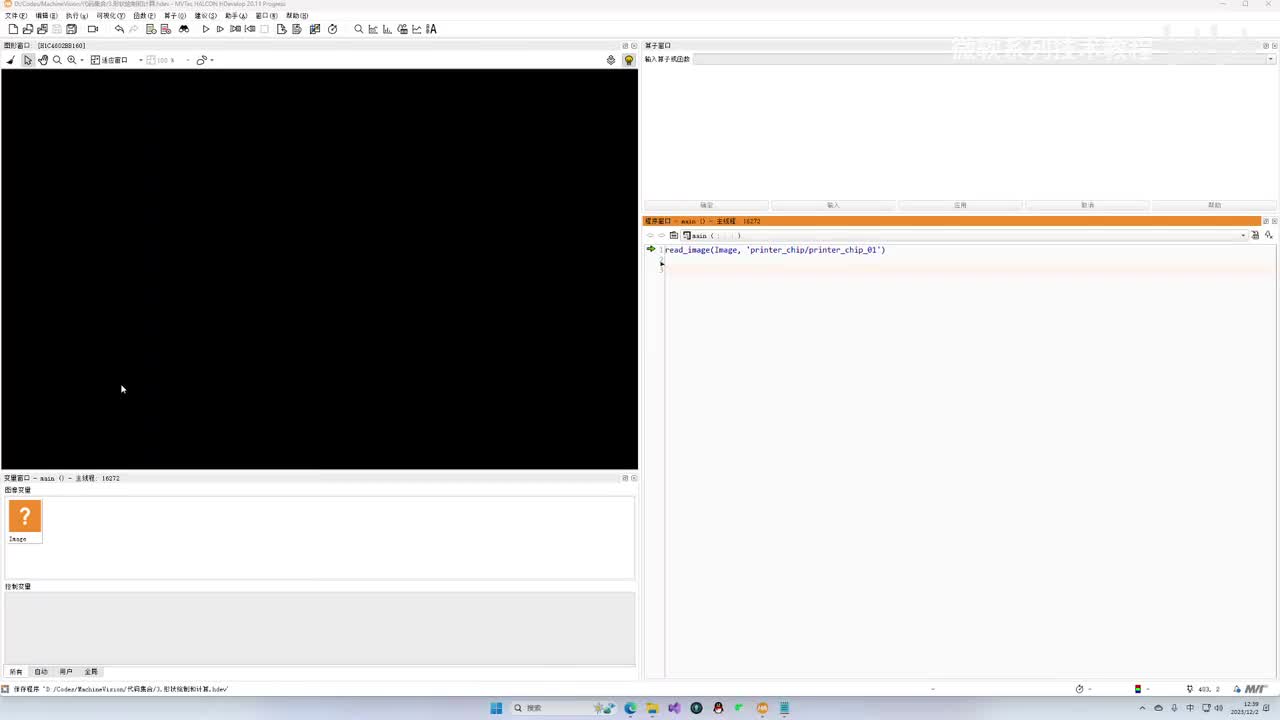The width and height of the screenshot is (1280, 720).
Task: Toggle the light bulb icon in graphics window
Action: 629,60
